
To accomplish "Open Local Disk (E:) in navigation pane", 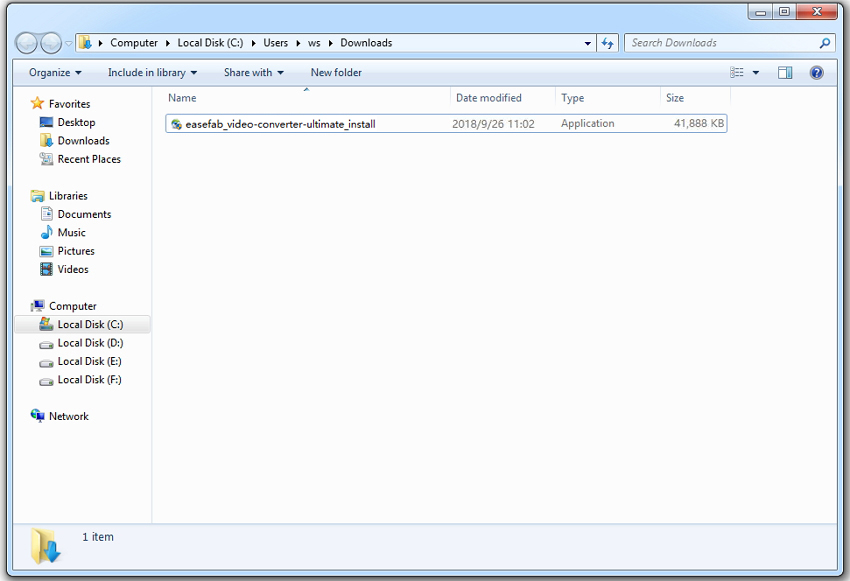I will 89,361.
